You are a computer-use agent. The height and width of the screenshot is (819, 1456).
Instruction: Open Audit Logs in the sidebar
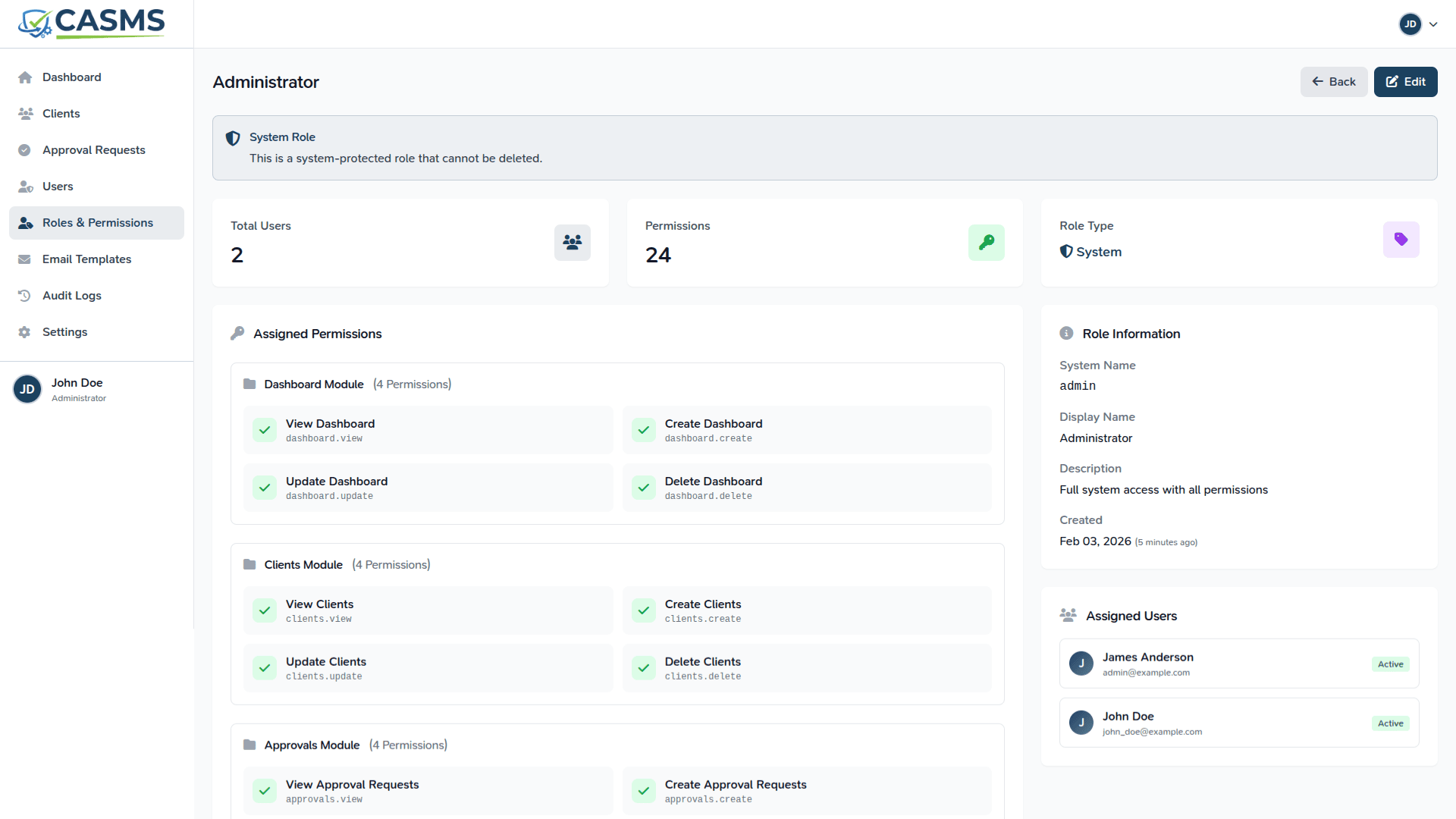pyautogui.click(x=72, y=296)
